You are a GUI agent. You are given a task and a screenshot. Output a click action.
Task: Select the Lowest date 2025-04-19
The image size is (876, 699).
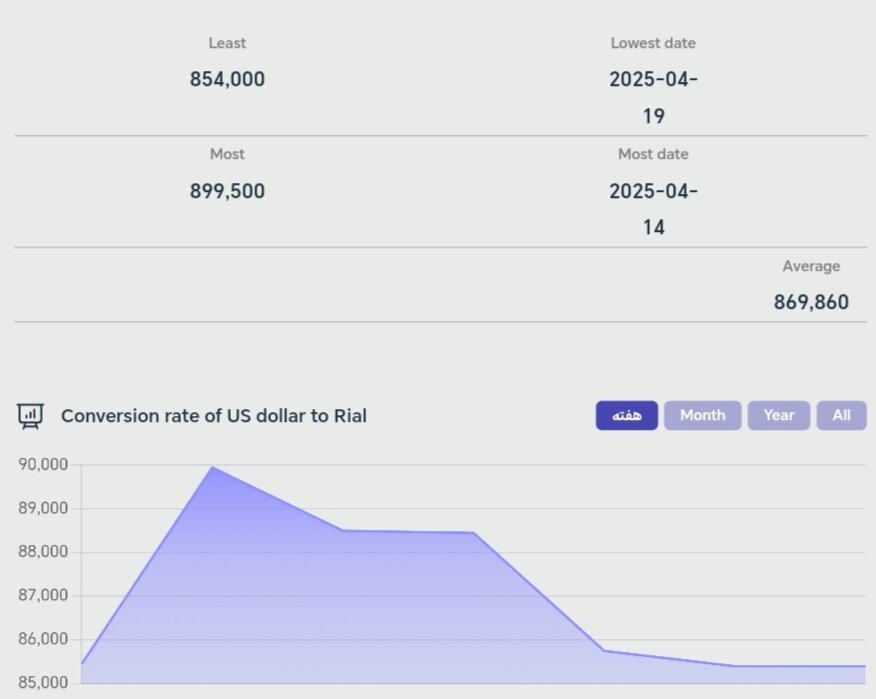653,97
